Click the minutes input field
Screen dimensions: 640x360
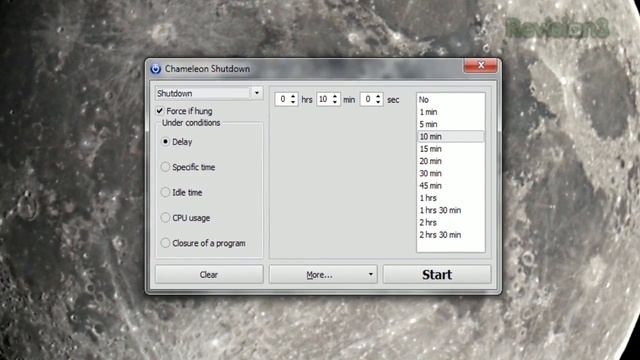pyautogui.click(x=324, y=99)
